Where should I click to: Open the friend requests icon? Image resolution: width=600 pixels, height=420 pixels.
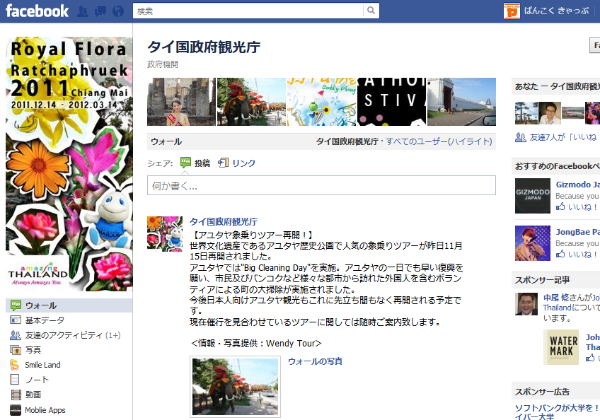click(x=83, y=11)
